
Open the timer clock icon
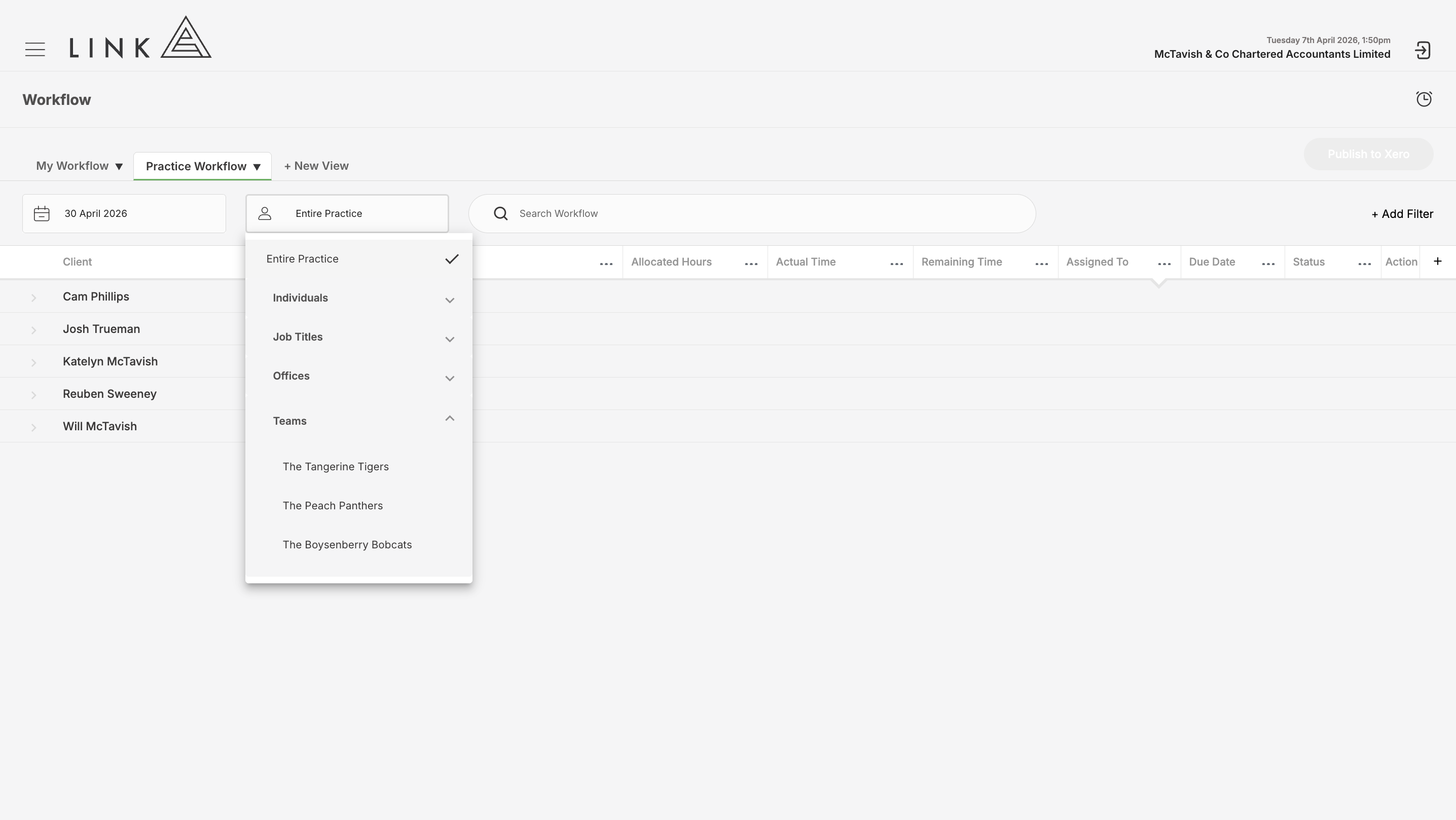pyautogui.click(x=1424, y=99)
